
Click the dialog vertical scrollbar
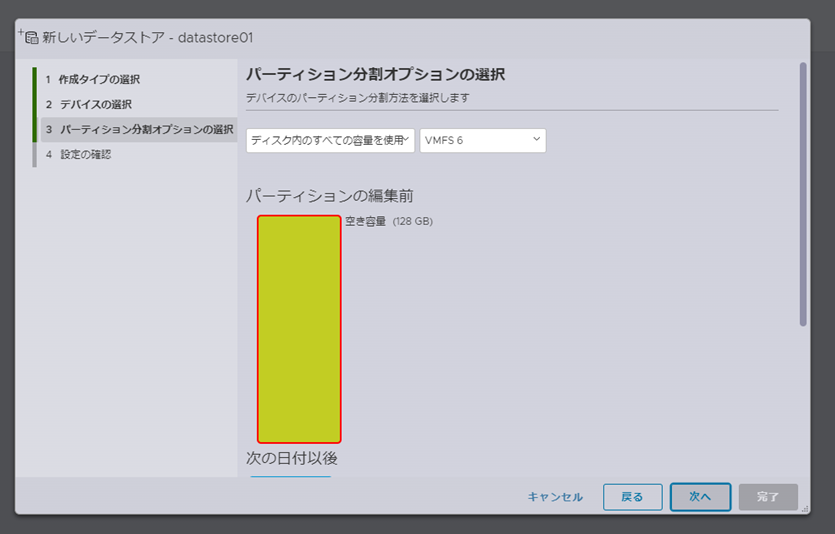point(803,194)
